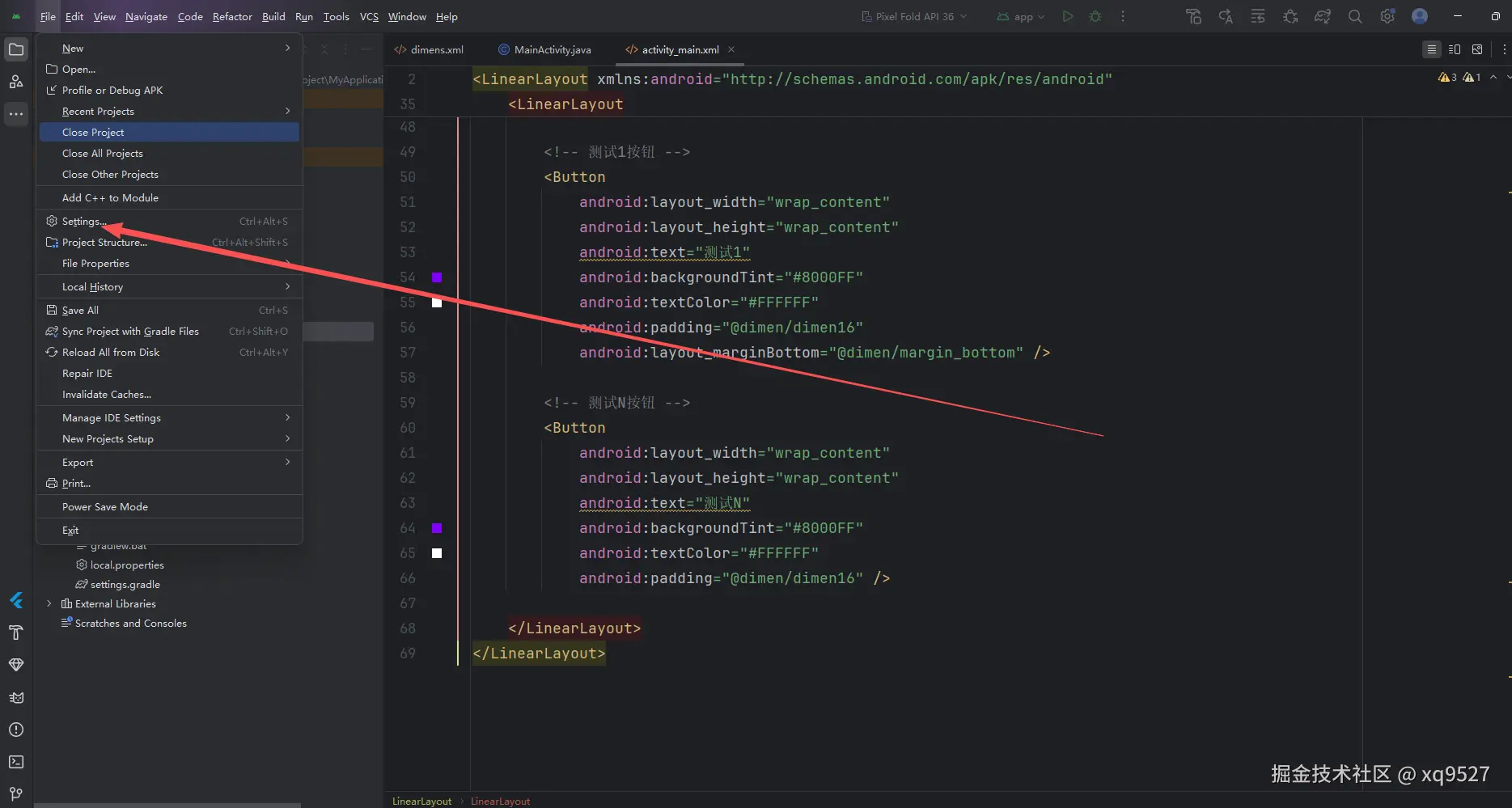Click the Run app play icon
Screen dimensions: 1512x808
[1068, 16]
